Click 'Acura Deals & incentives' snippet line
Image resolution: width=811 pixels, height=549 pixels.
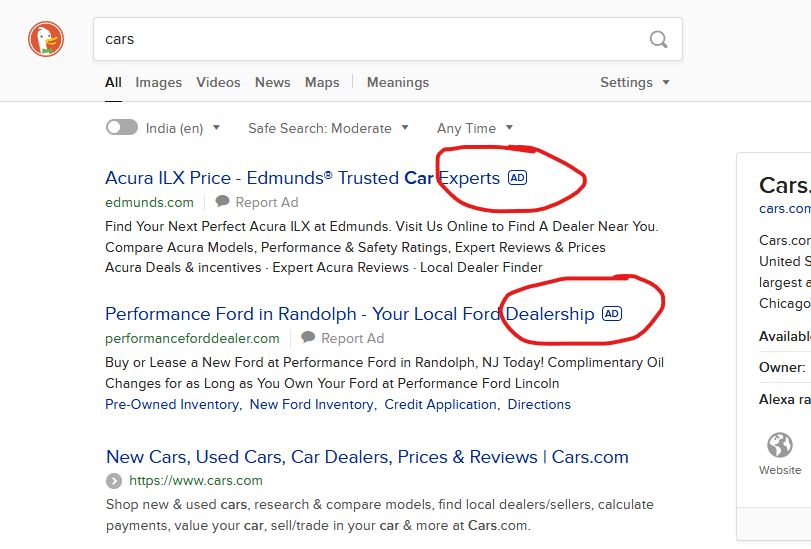pyautogui.click(x=324, y=268)
